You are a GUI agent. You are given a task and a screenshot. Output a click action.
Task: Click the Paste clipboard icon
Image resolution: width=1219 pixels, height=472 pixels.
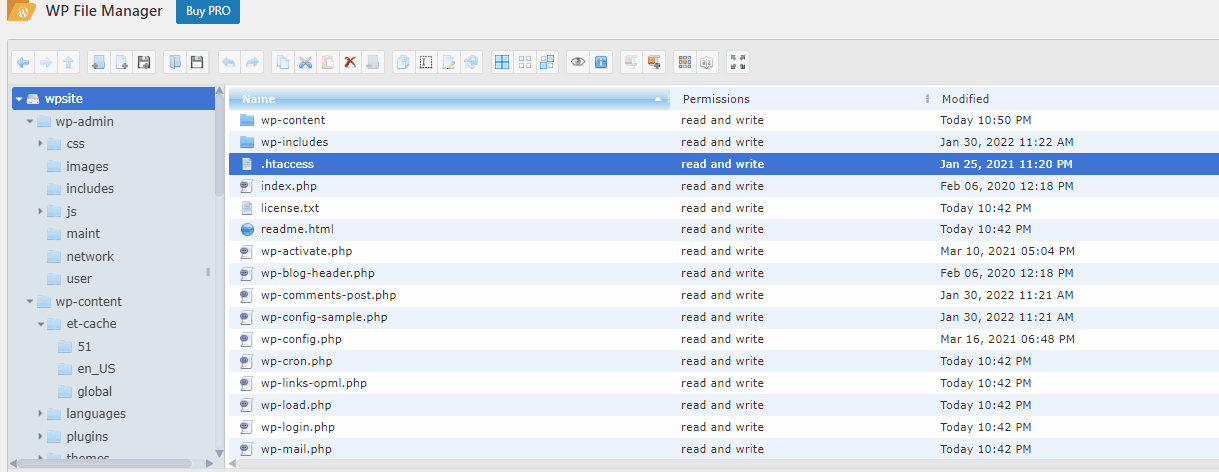(327, 62)
